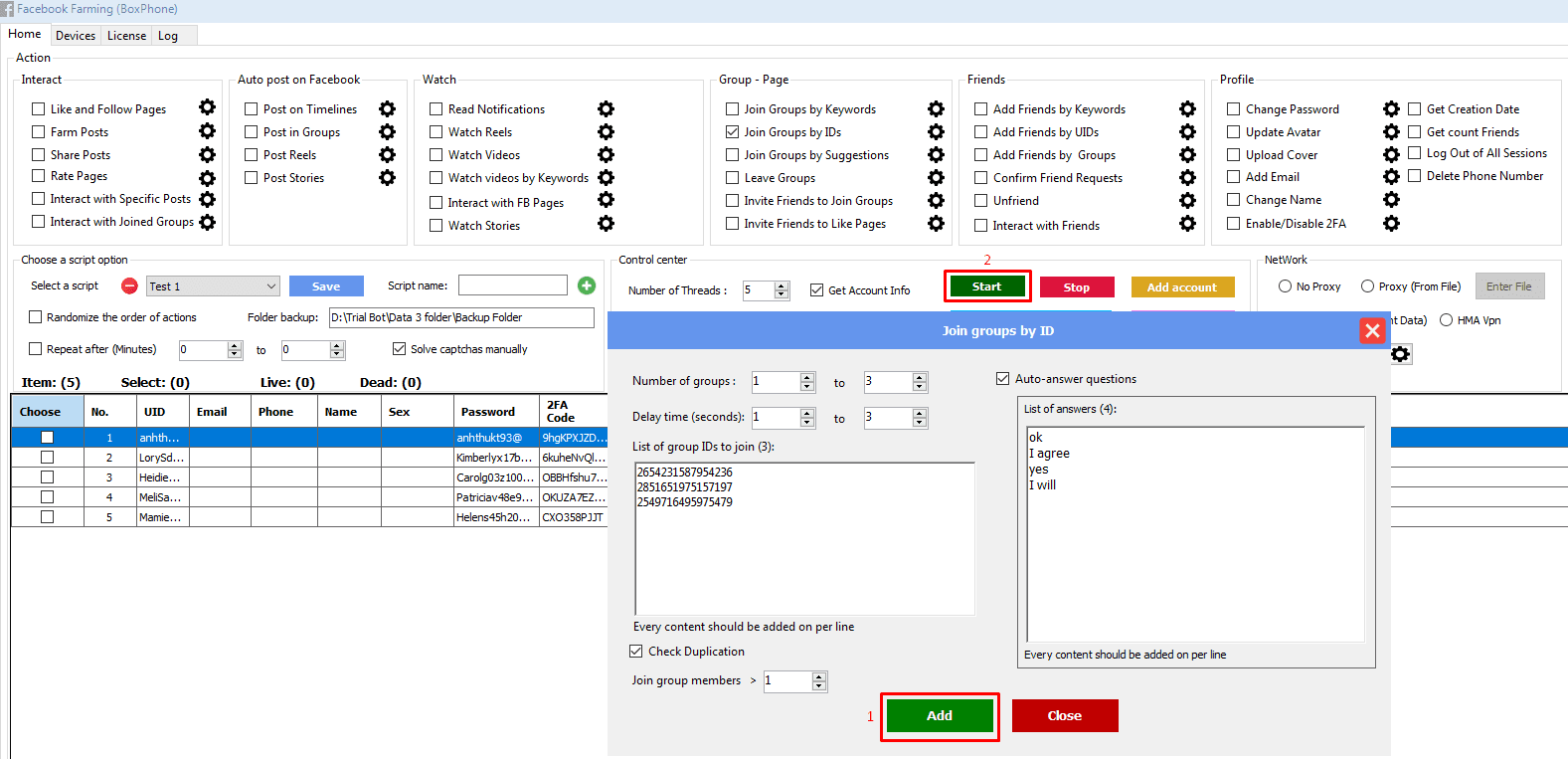
Task: Open the Select a script dropdown
Action: [x=213, y=285]
